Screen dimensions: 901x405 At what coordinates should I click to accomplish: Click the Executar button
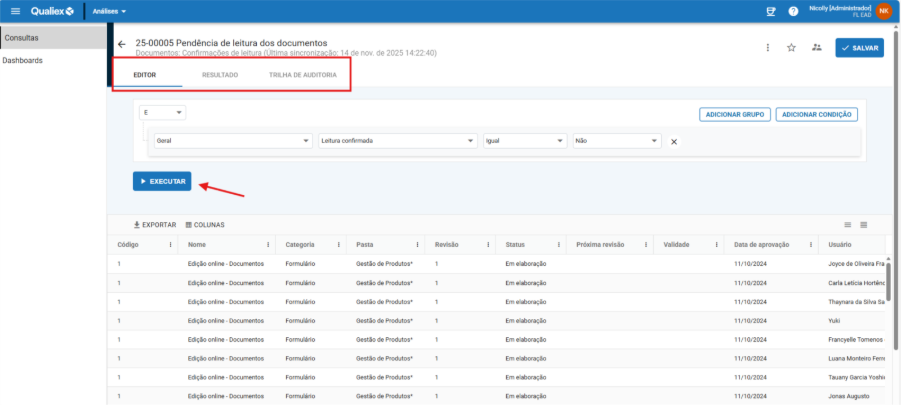(x=162, y=181)
